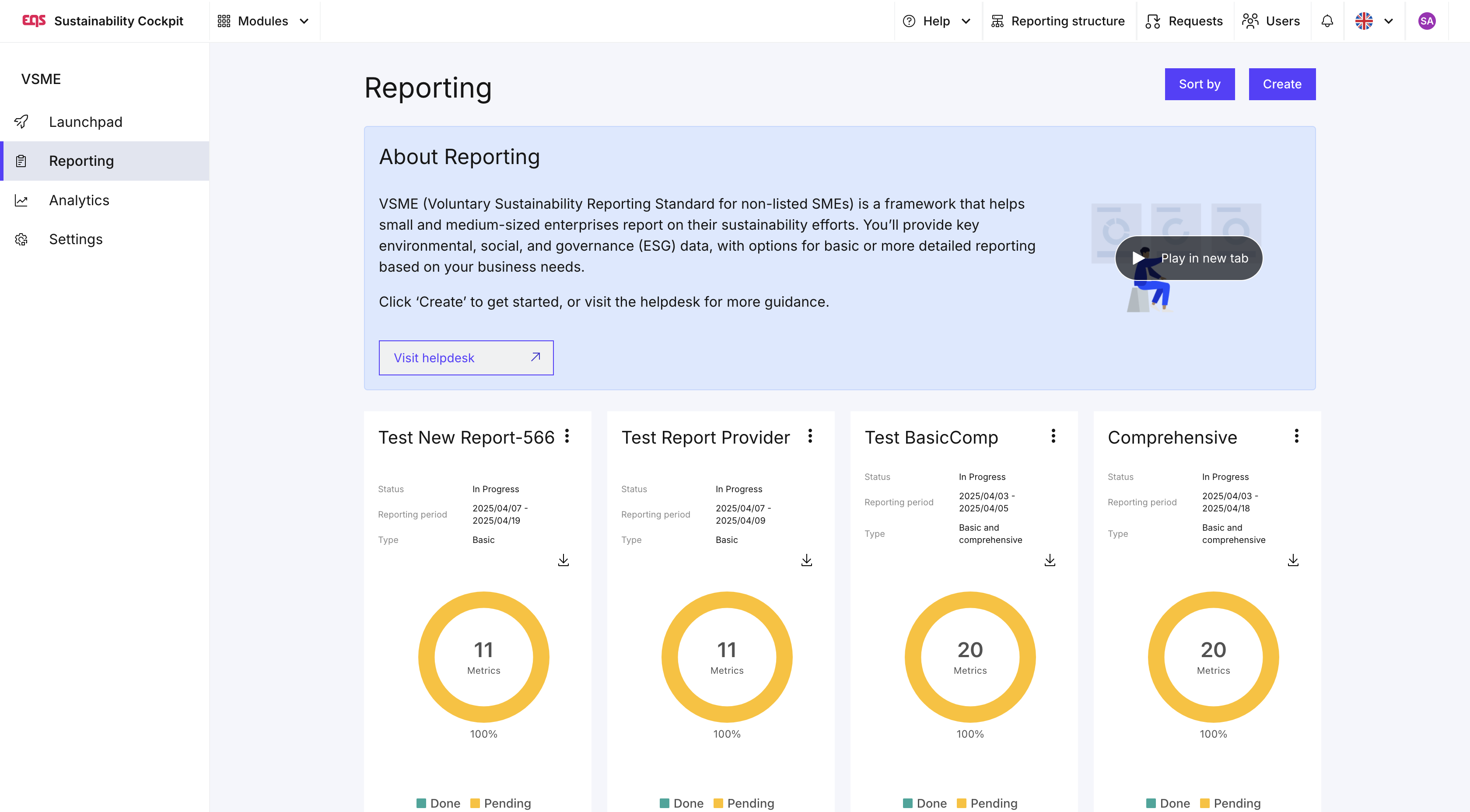1470x812 pixels.
Task: Open the language flag dropdown
Action: pyautogui.click(x=1374, y=21)
